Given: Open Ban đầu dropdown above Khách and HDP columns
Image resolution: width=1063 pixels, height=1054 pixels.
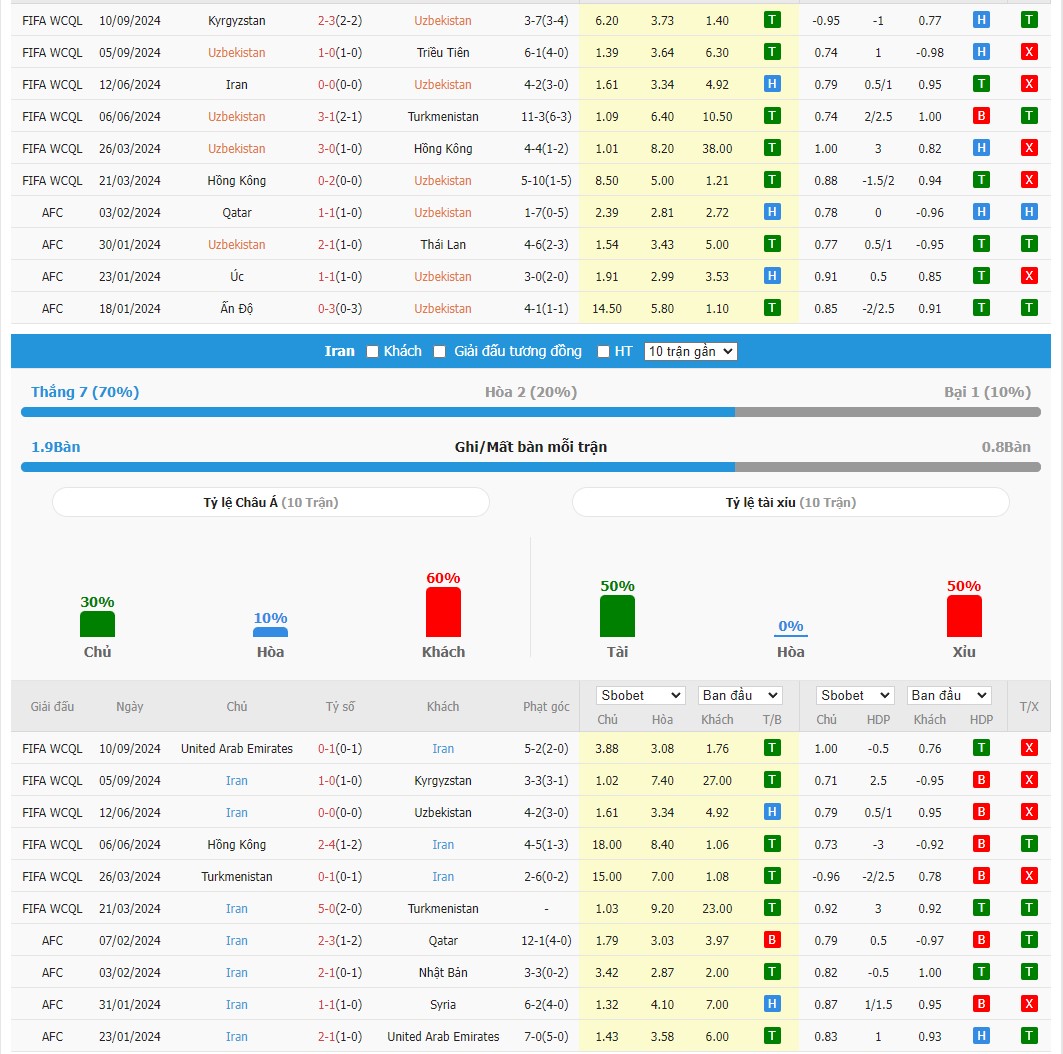Looking at the screenshot, I should click(949, 695).
